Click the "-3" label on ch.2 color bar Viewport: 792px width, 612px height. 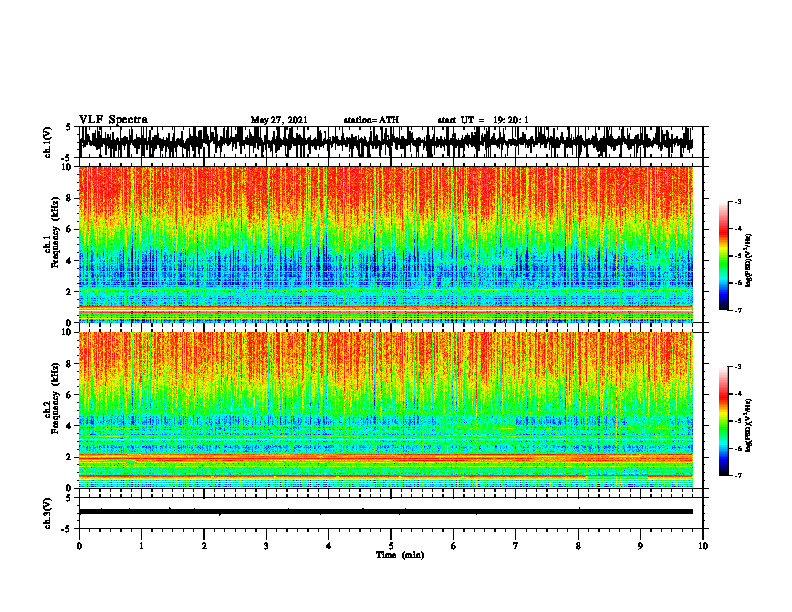click(x=737, y=367)
